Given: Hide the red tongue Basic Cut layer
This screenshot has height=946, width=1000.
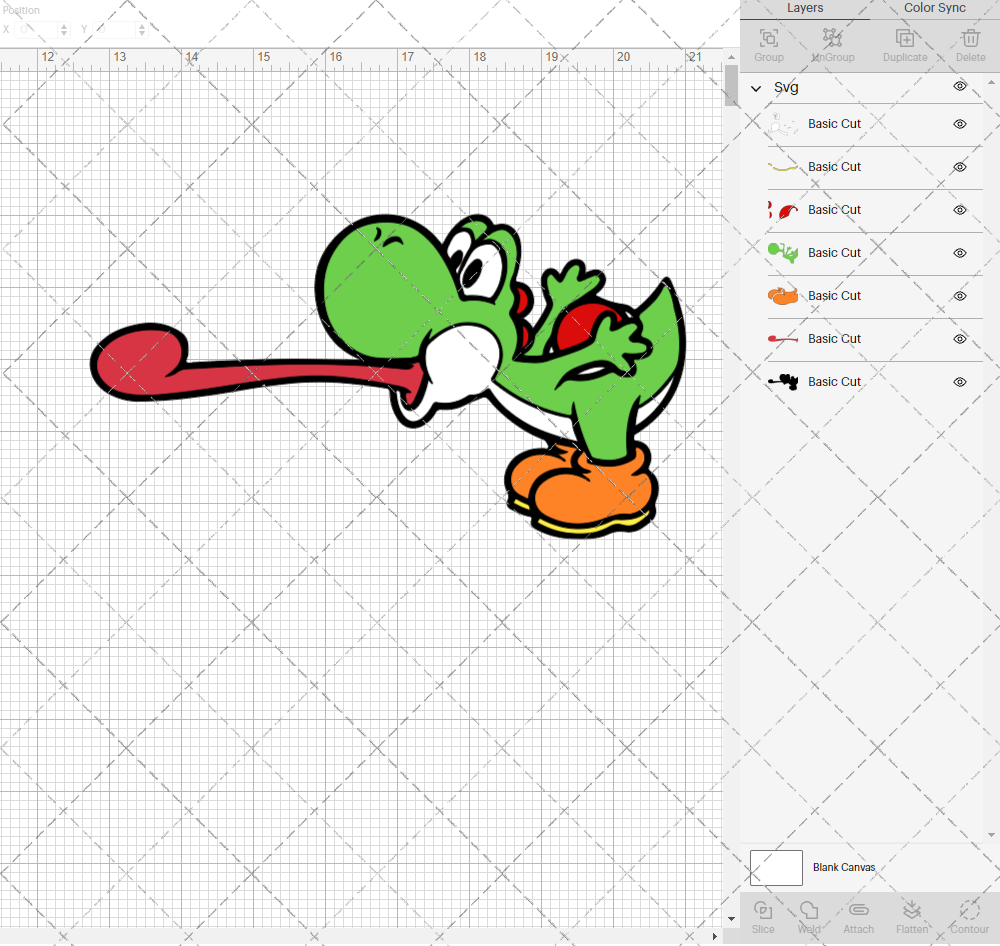Looking at the screenshot, I should tap(960, 339).
